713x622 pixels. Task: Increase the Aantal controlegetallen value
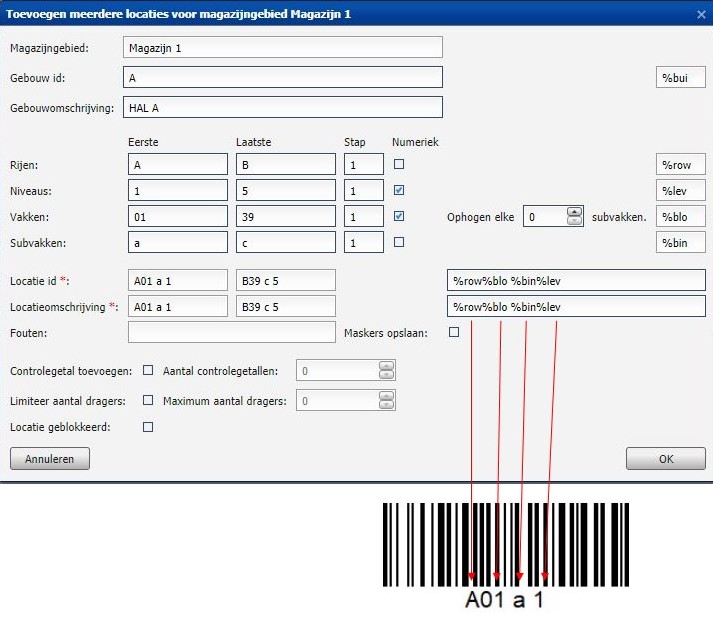(x=387, y=366)
